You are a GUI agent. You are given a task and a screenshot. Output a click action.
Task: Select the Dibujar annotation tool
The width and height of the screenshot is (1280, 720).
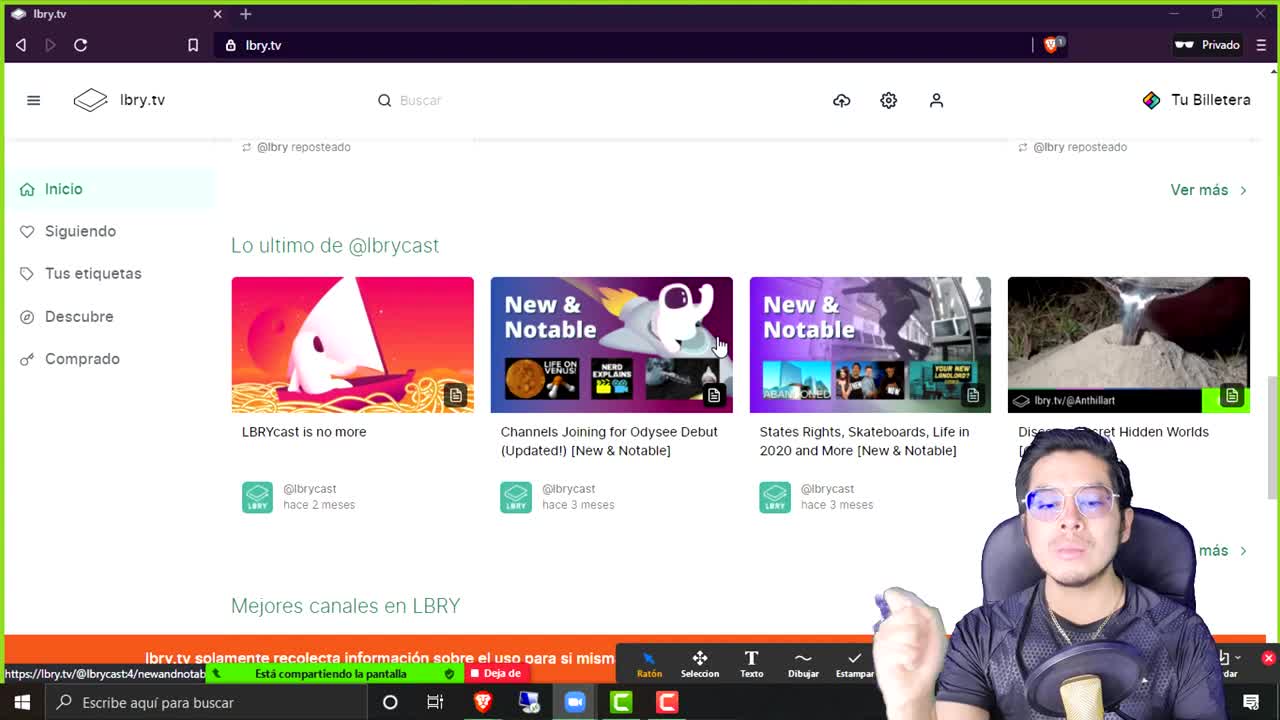803,663
